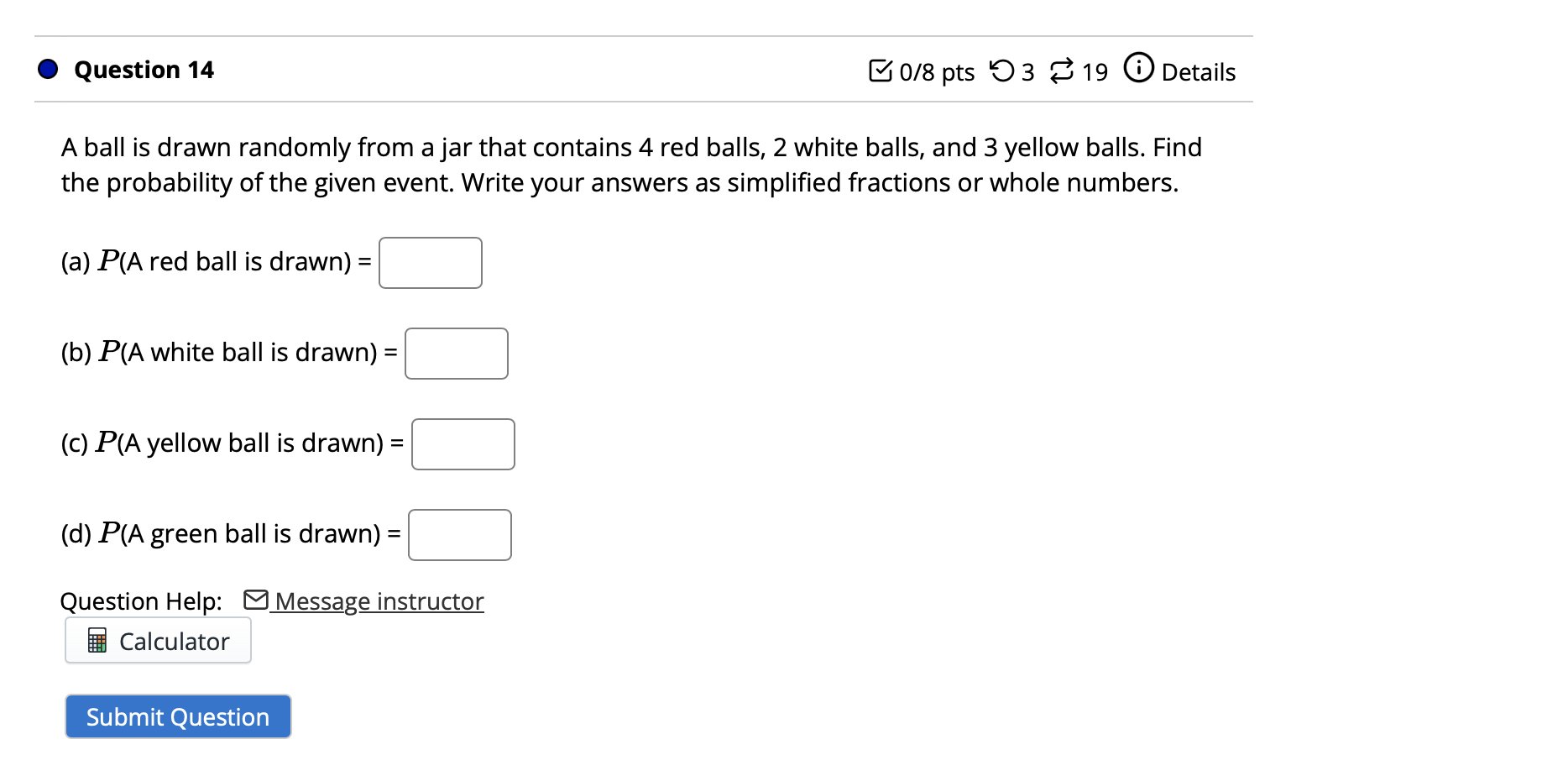
Task: Click the answer field for P(A red ball is drawn)
Action: [x=430, y=262]
